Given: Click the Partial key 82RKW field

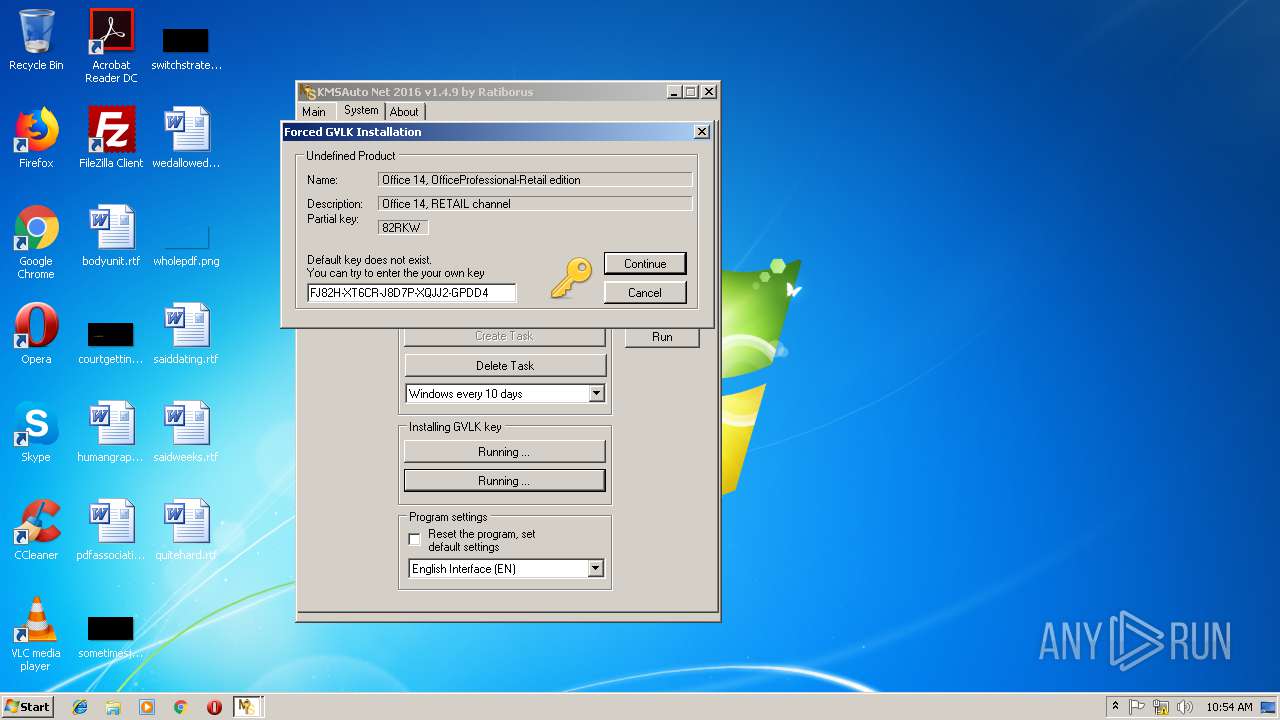Looking at the screenshot, I should pos(403,228).
